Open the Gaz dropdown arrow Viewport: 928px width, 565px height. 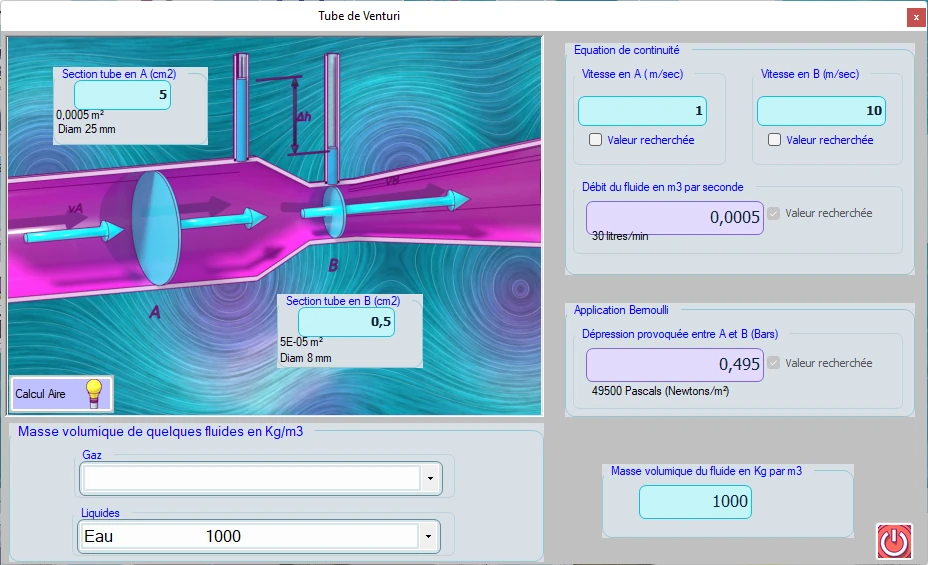[430, 479]
